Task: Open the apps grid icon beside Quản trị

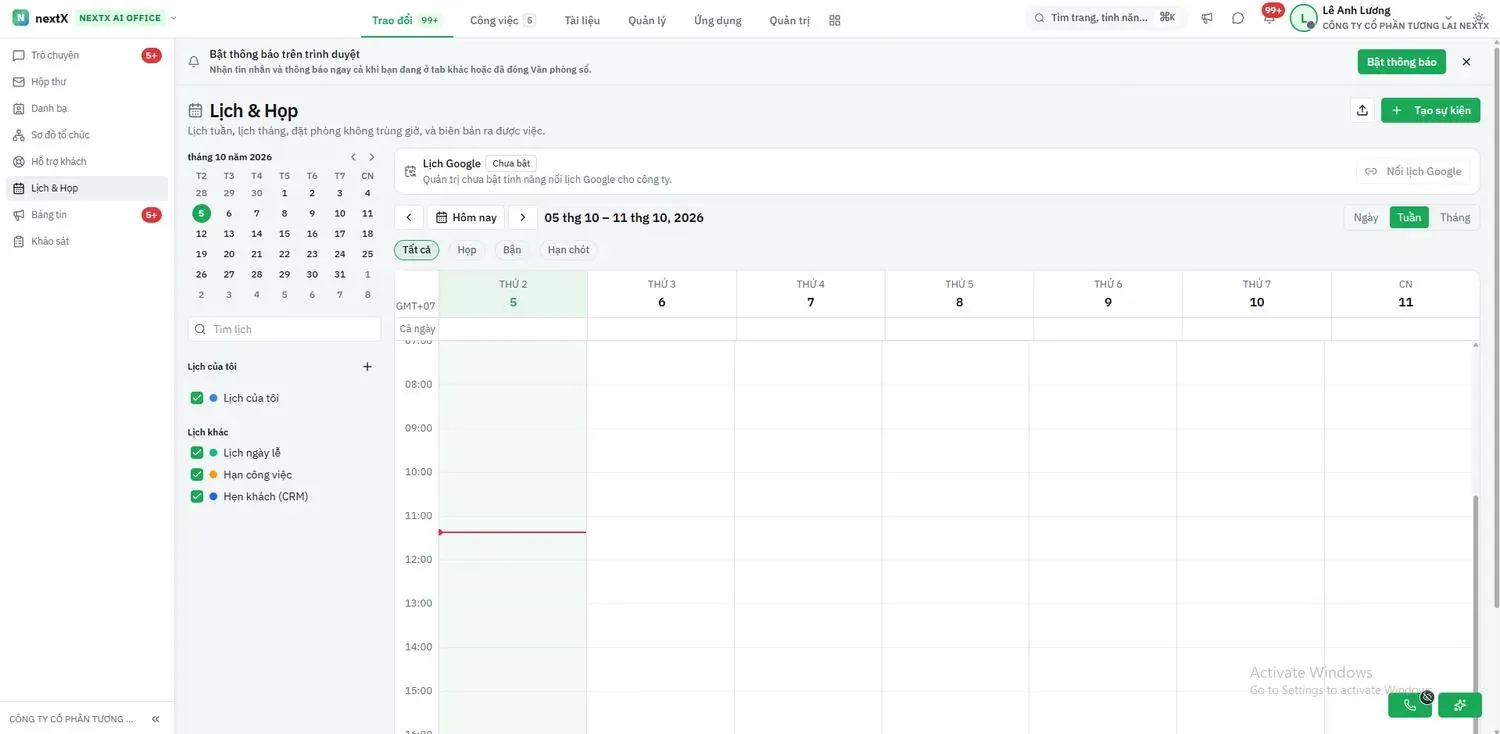Action: (x=835, y=20)
